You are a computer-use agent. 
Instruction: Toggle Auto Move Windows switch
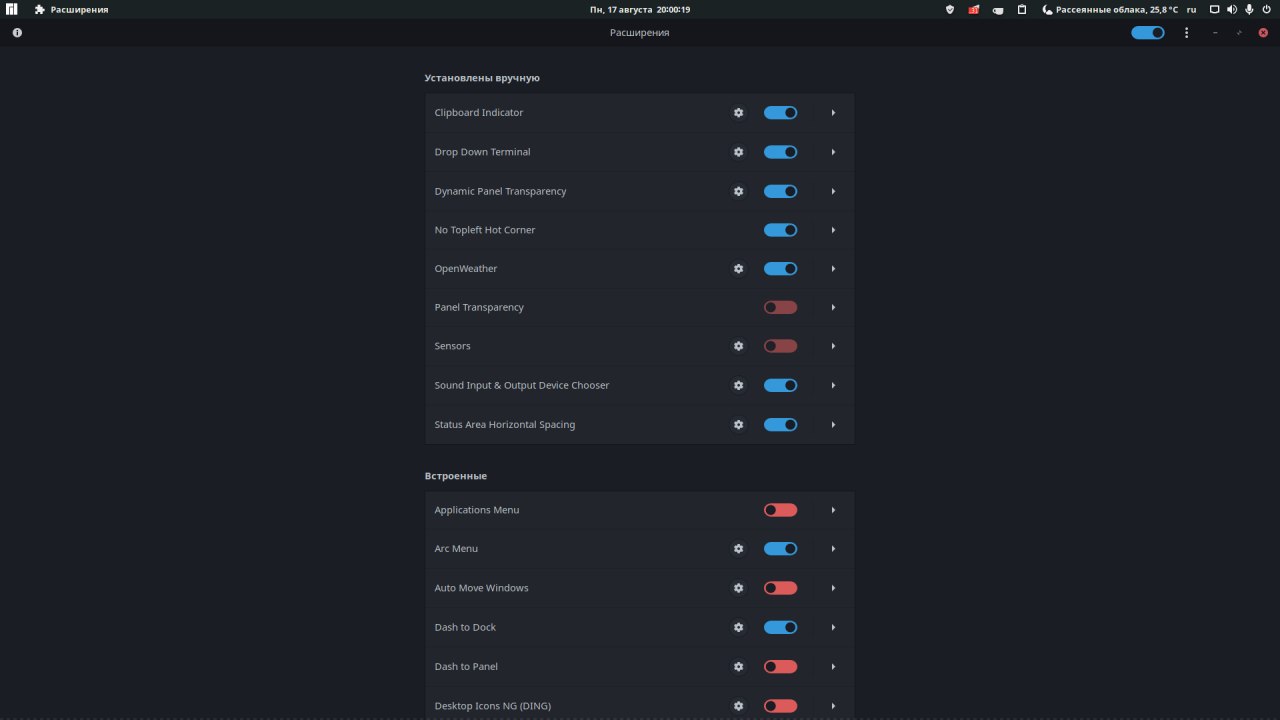click(780, 588)
